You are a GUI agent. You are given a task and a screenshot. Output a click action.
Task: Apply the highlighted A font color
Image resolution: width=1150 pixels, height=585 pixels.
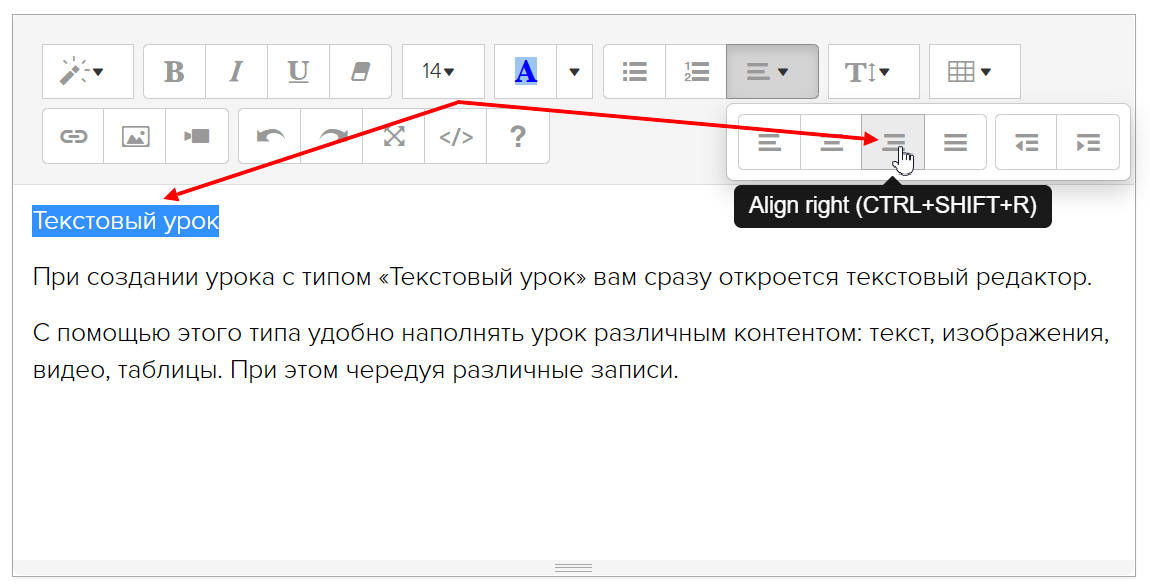525,72
